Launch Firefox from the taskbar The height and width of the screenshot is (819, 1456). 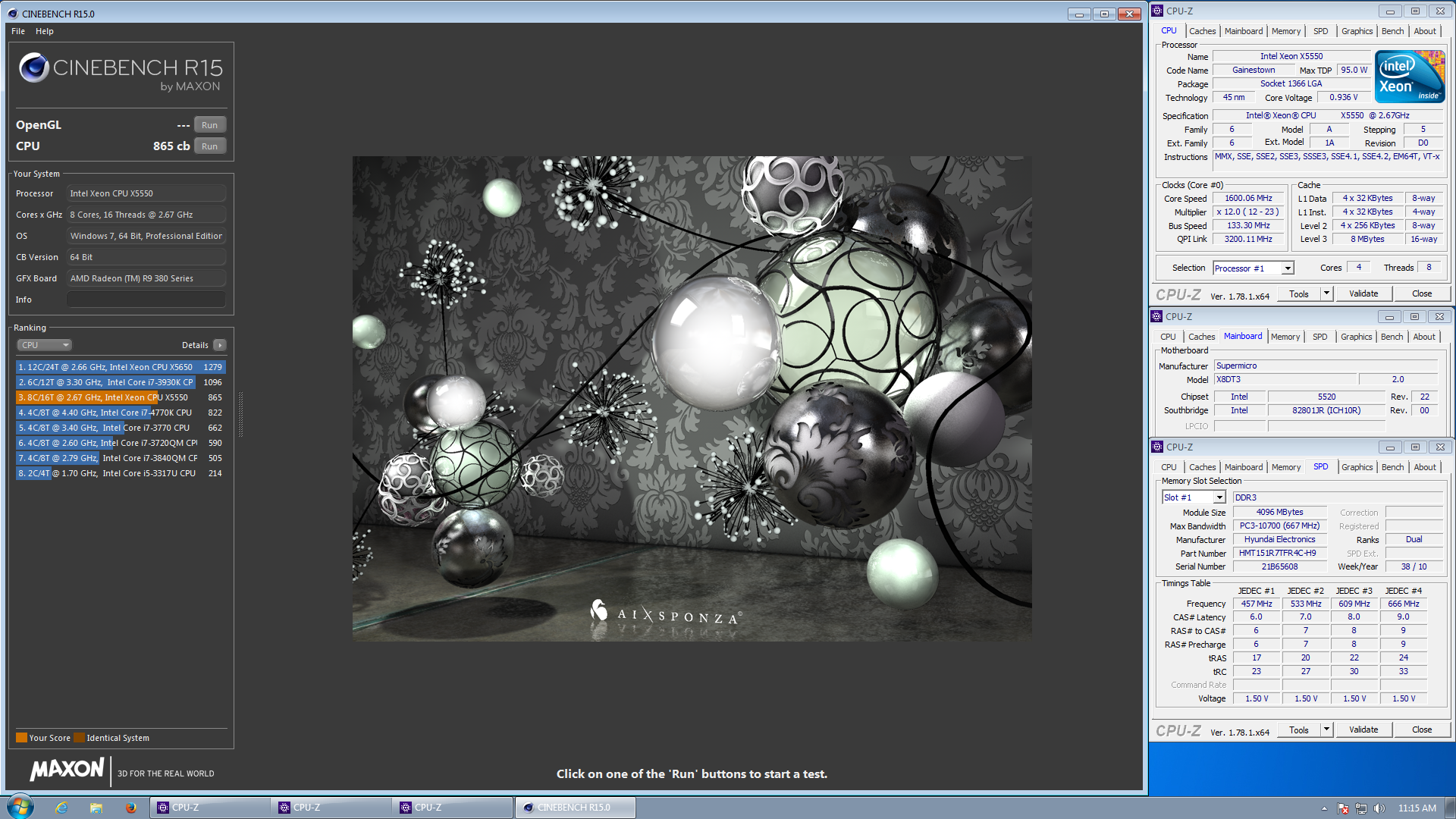point(130,808)
